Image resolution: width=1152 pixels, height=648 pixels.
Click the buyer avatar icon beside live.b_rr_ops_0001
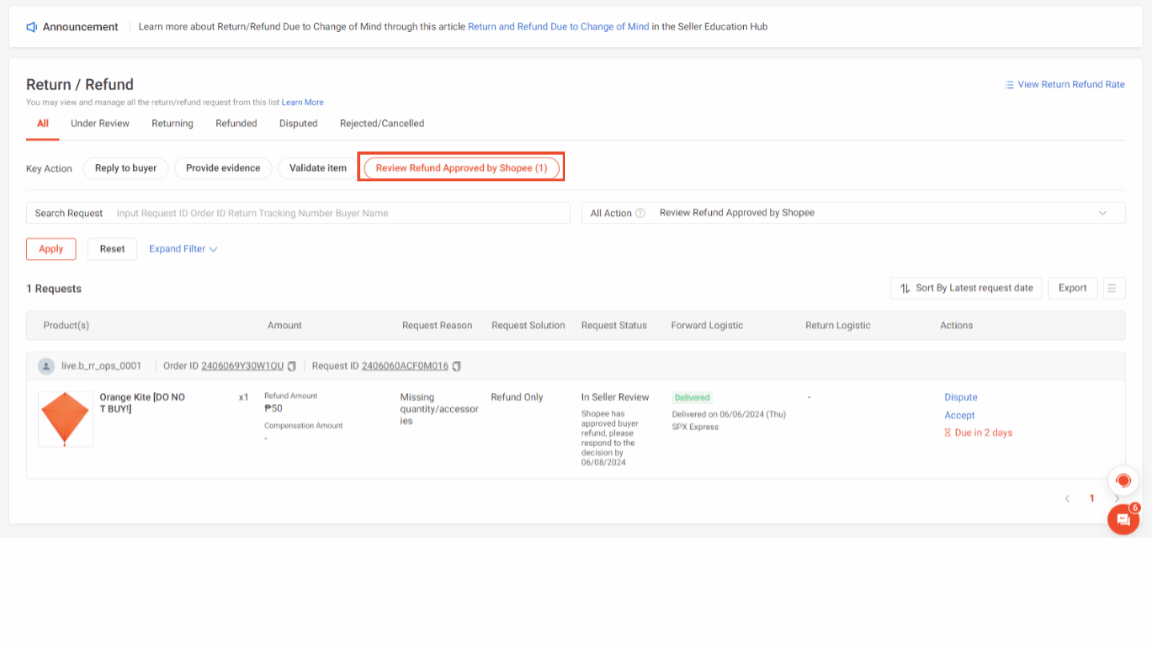(x=45, y=366)
